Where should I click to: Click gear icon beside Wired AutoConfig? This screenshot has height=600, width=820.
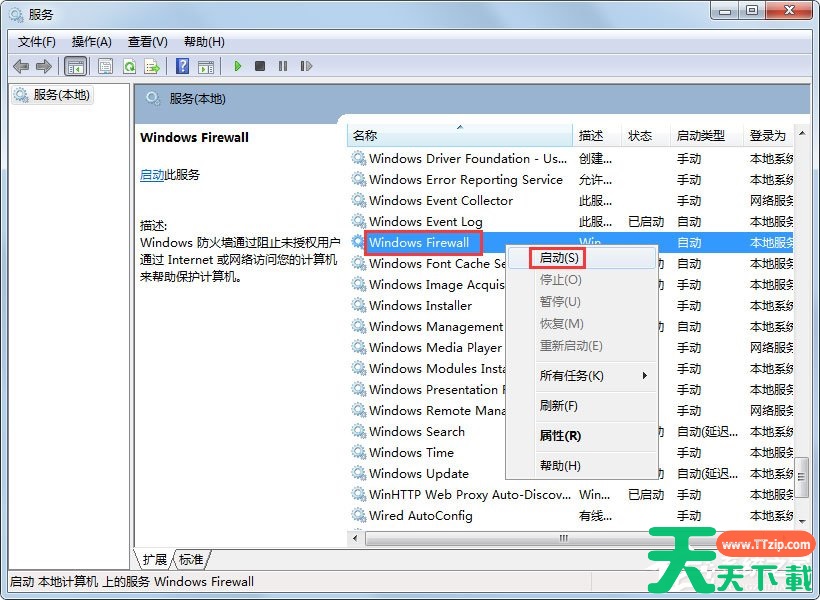pos(358,515)
